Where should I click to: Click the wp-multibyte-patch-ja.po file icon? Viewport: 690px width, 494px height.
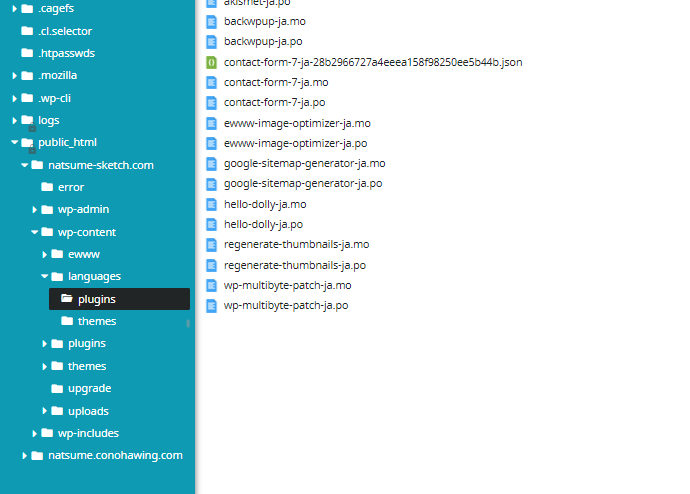point(212,306)
